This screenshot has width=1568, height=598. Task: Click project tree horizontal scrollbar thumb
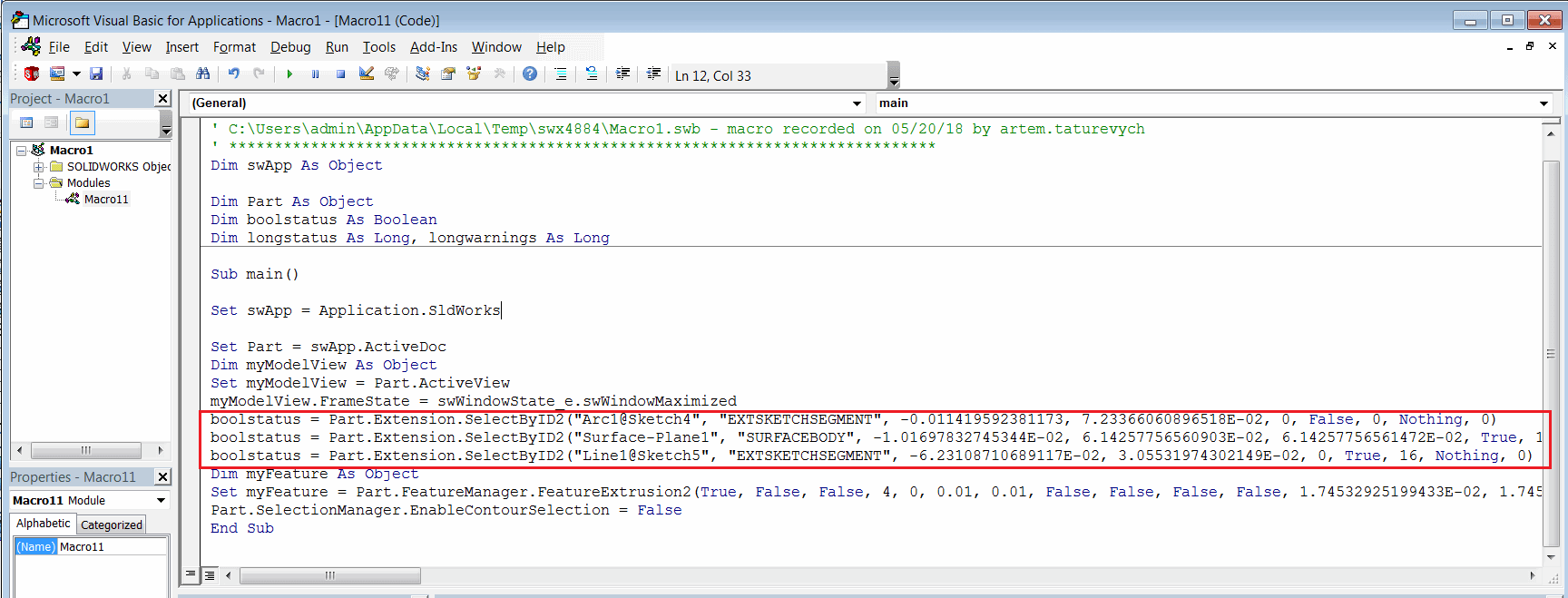pyautogui.click(x=86, y=450)
